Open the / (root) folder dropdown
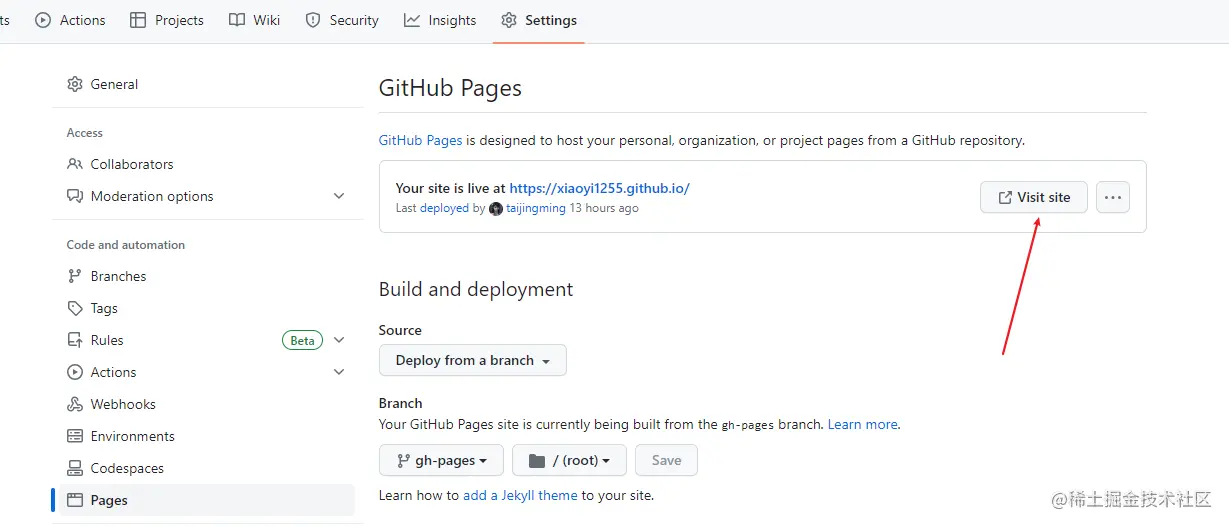The height and width of the screenshot is (527, 1229). point(569,460)
